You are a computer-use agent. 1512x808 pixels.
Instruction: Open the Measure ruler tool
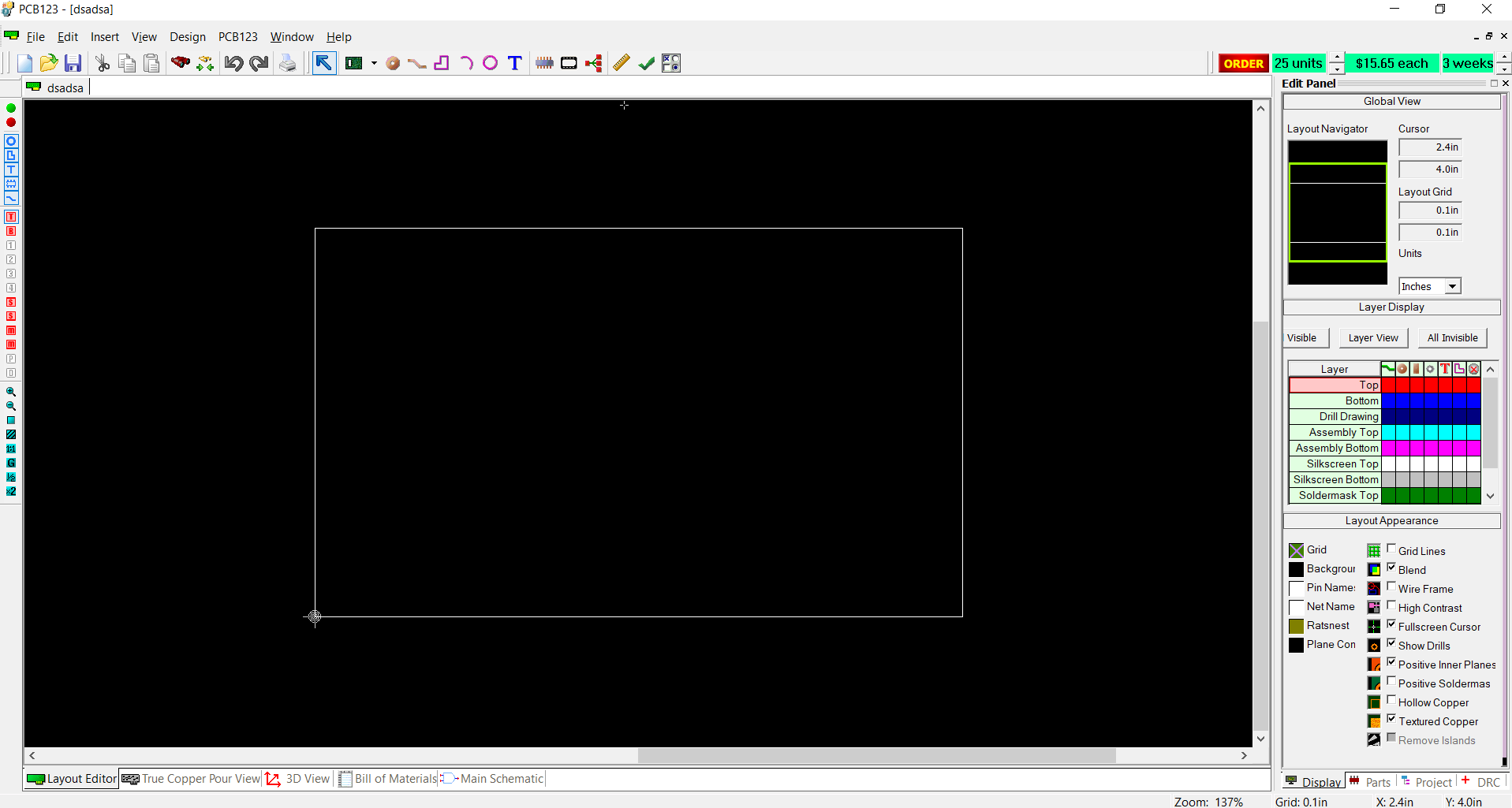[621, 63]
